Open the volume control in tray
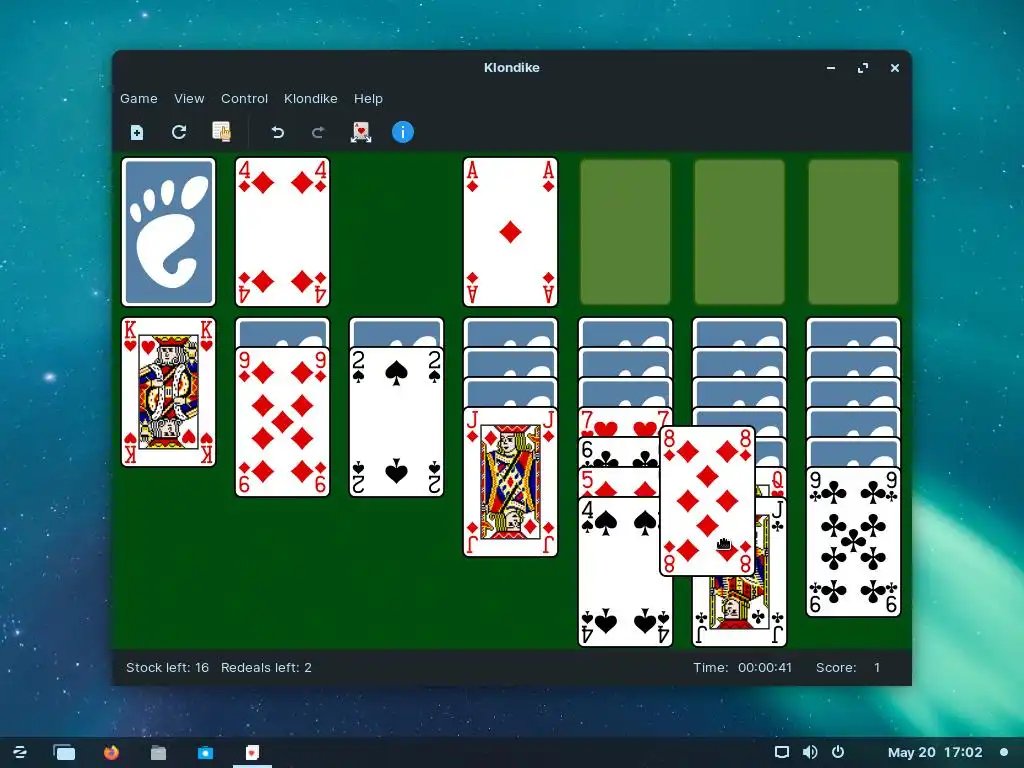The image size is (1024, 768). click(810, 752)
